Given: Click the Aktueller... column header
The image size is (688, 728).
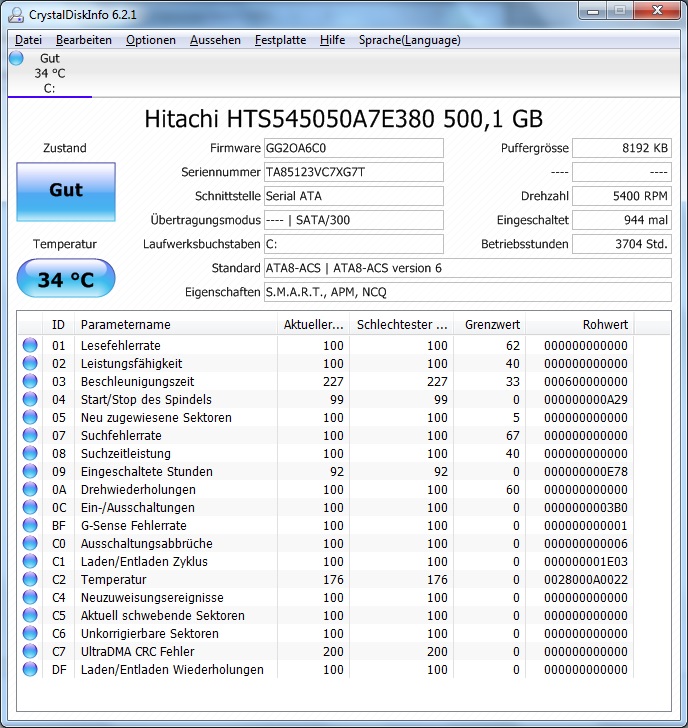Looking at the screenshot, I should point(313,325).
